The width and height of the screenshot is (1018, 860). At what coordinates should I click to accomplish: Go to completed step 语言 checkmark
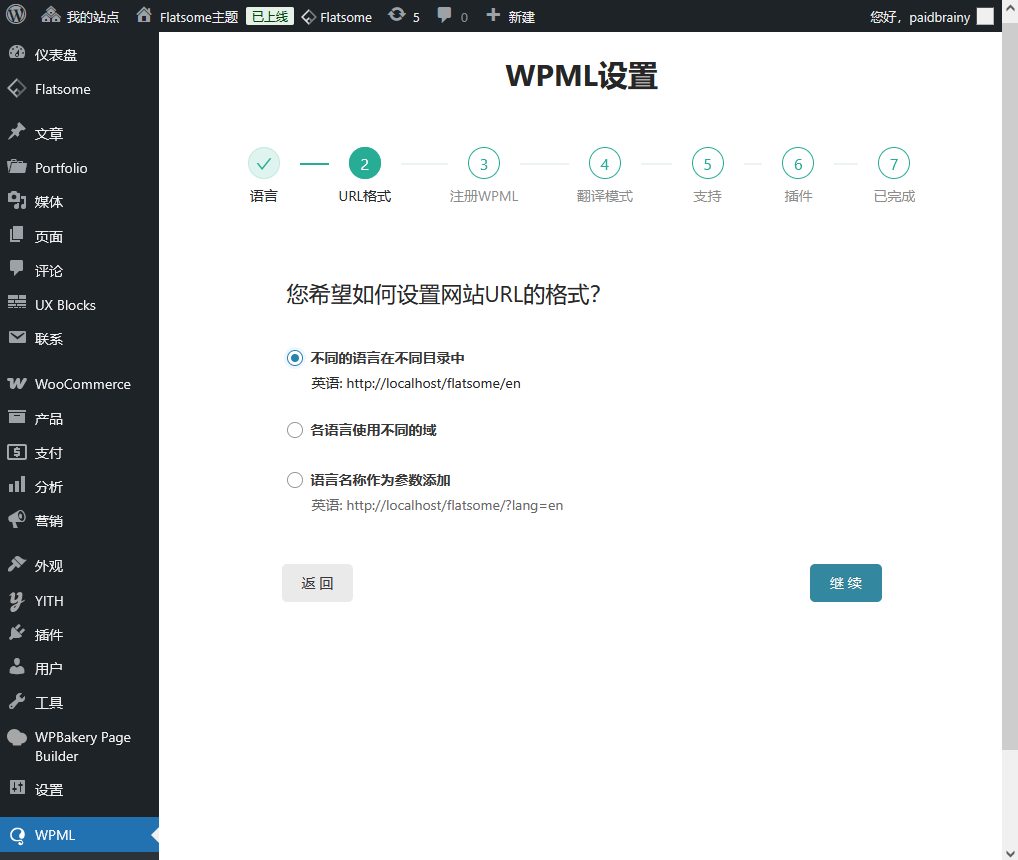pyautogui.click(x=264, y=164)
